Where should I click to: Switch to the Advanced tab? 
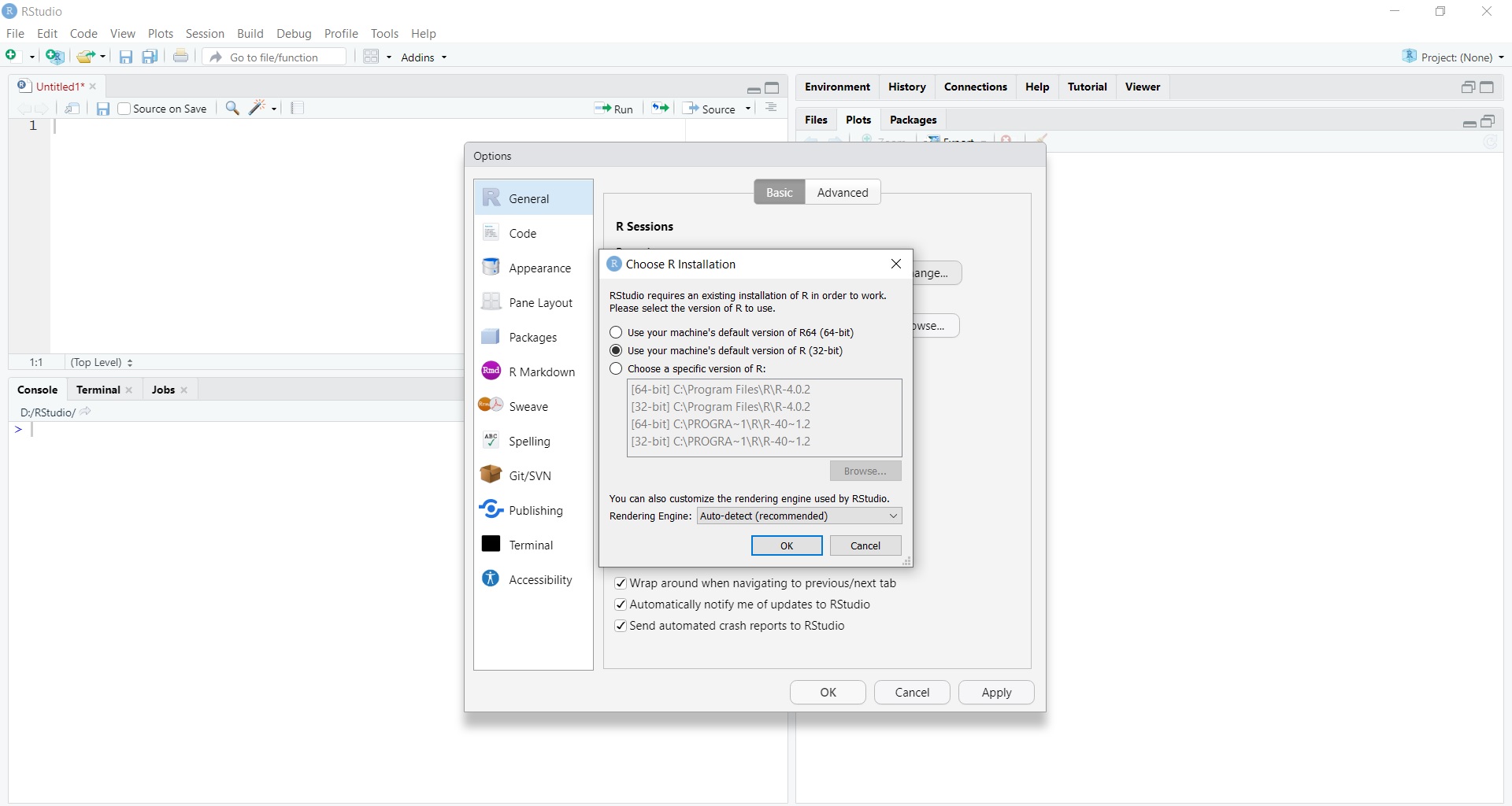pos(842,192)
